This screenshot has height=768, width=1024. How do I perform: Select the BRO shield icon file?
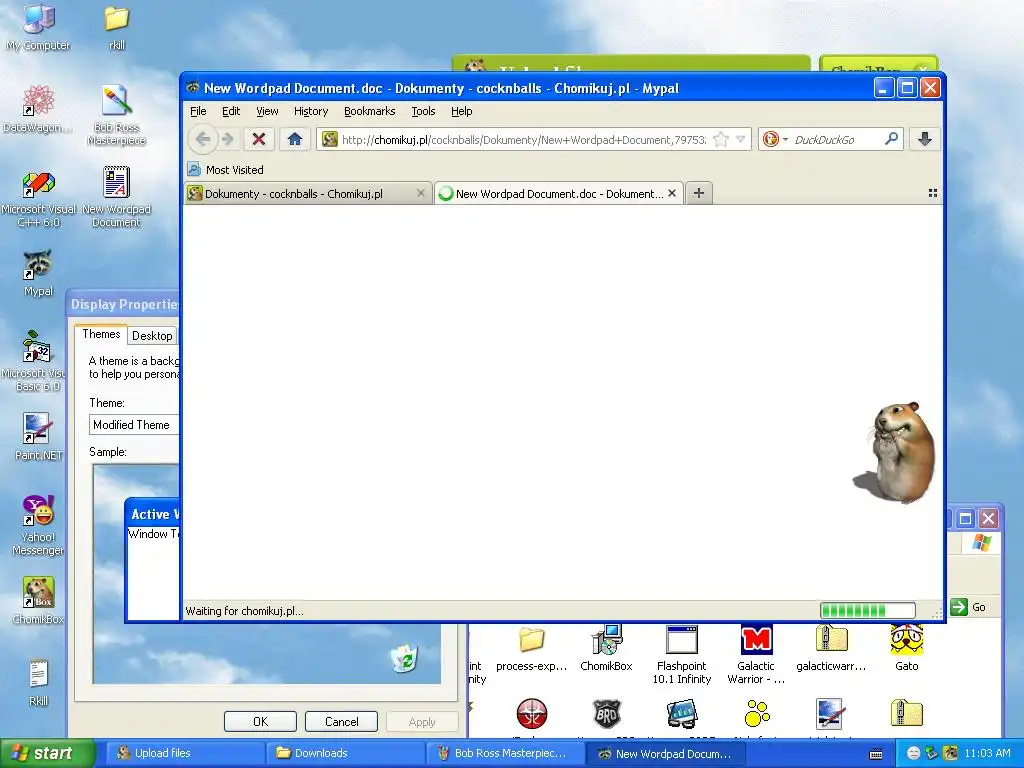(607, 714)
